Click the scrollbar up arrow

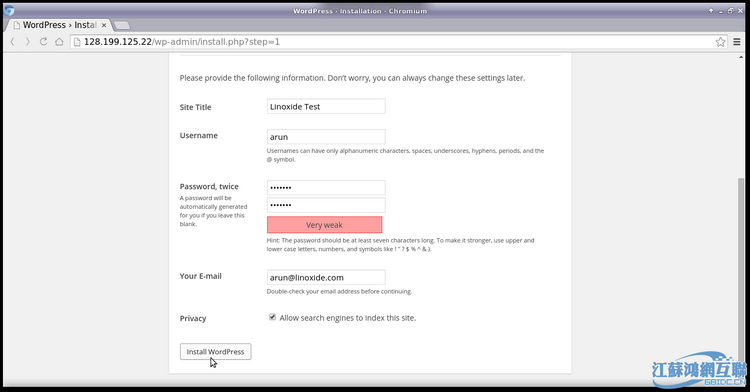(x=741, y=56)
